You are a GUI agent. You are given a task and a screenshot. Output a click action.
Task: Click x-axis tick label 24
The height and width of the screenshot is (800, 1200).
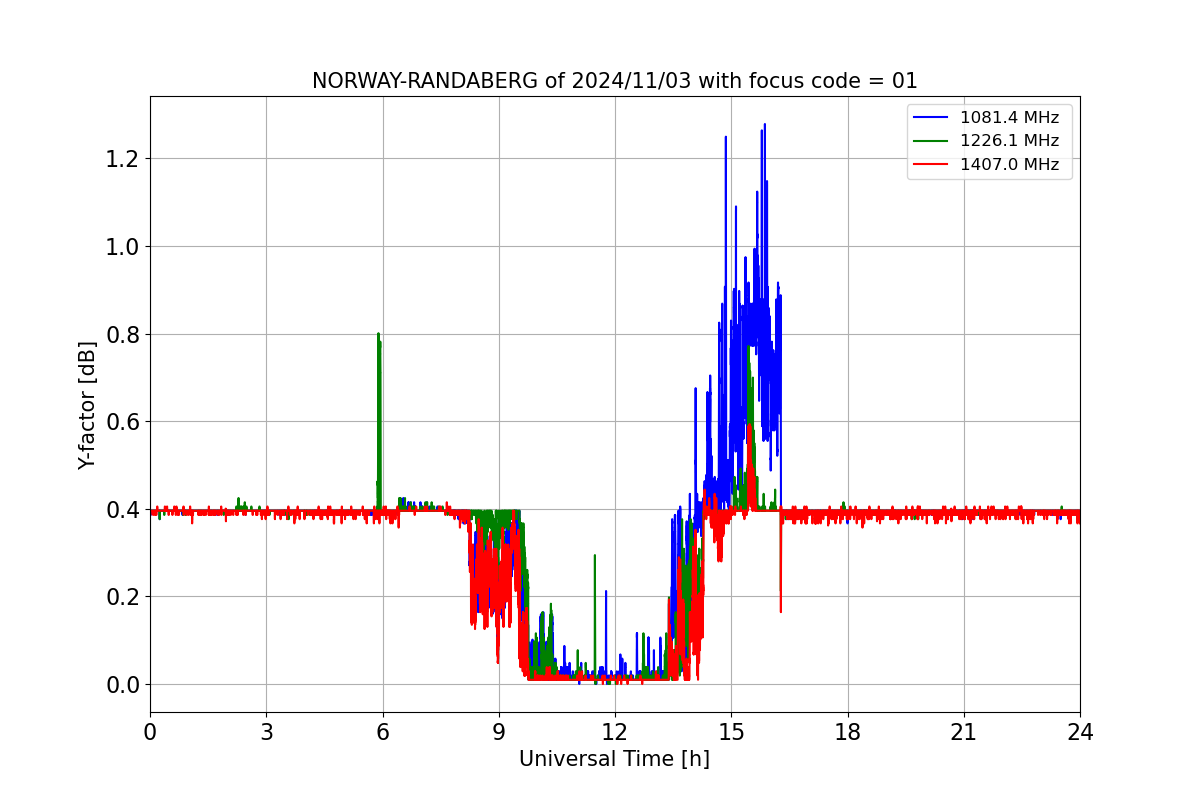pyautogui.click(x=1080, y=732)
